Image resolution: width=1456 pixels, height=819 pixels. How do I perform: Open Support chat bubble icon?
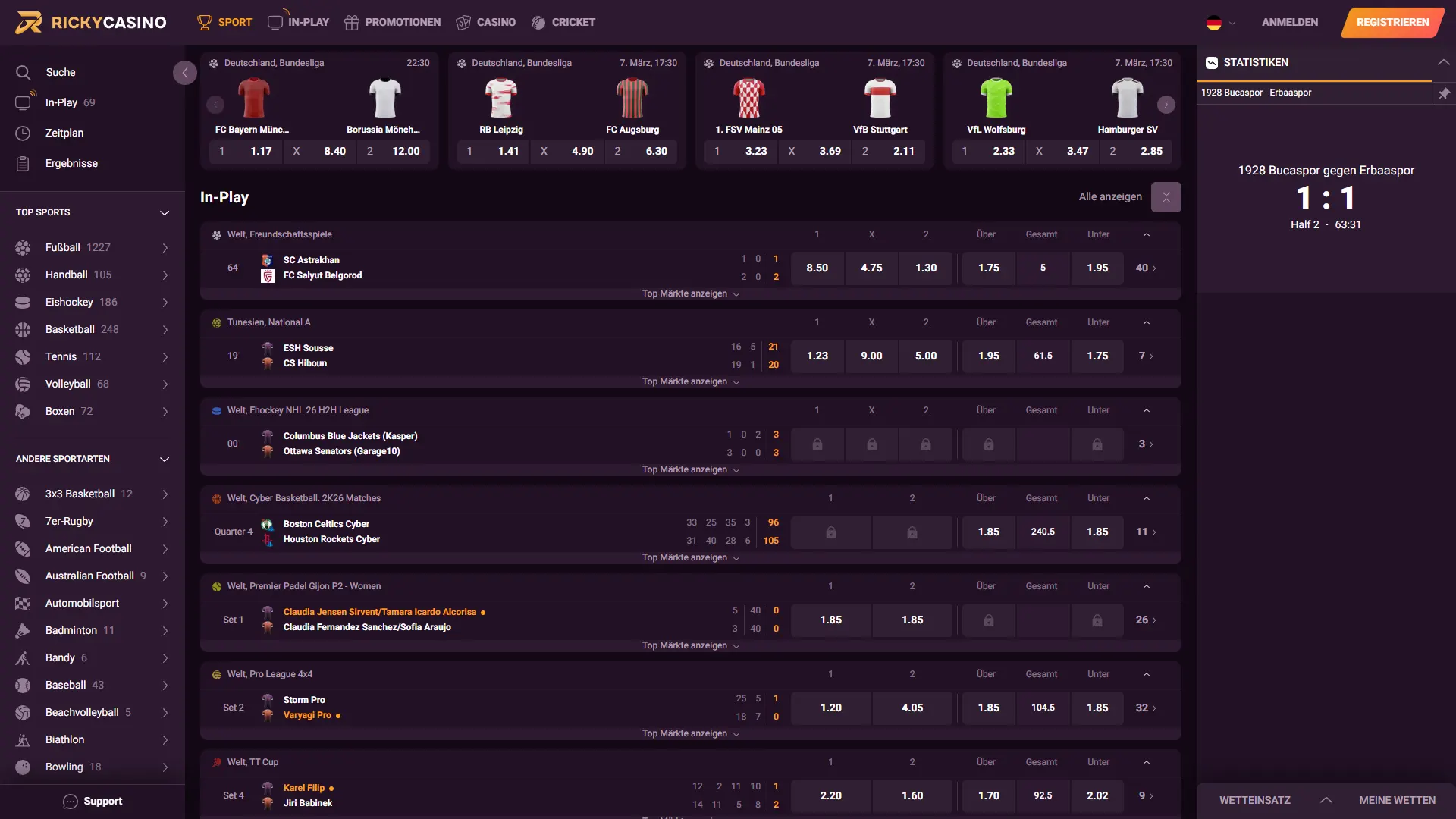coord(71,802)
